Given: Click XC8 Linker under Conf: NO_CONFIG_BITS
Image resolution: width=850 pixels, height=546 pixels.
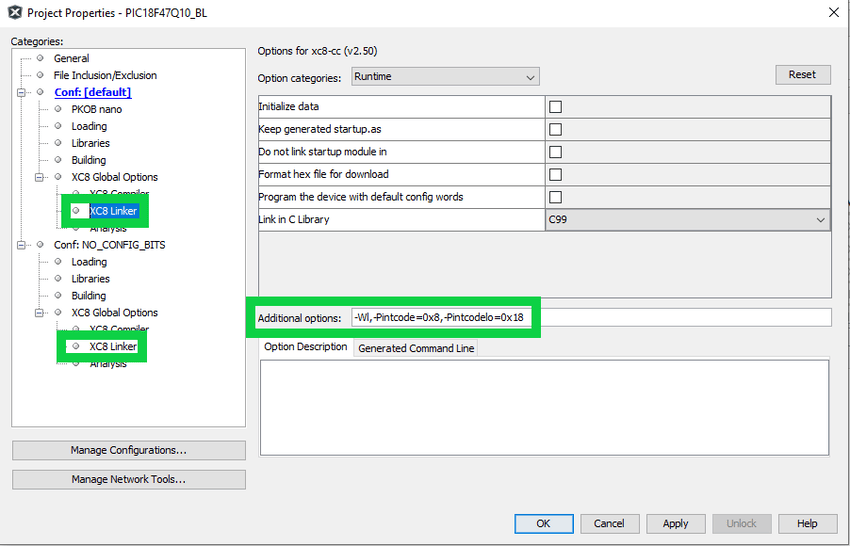Looking at the screenshot, I should (x=113, y=346).
